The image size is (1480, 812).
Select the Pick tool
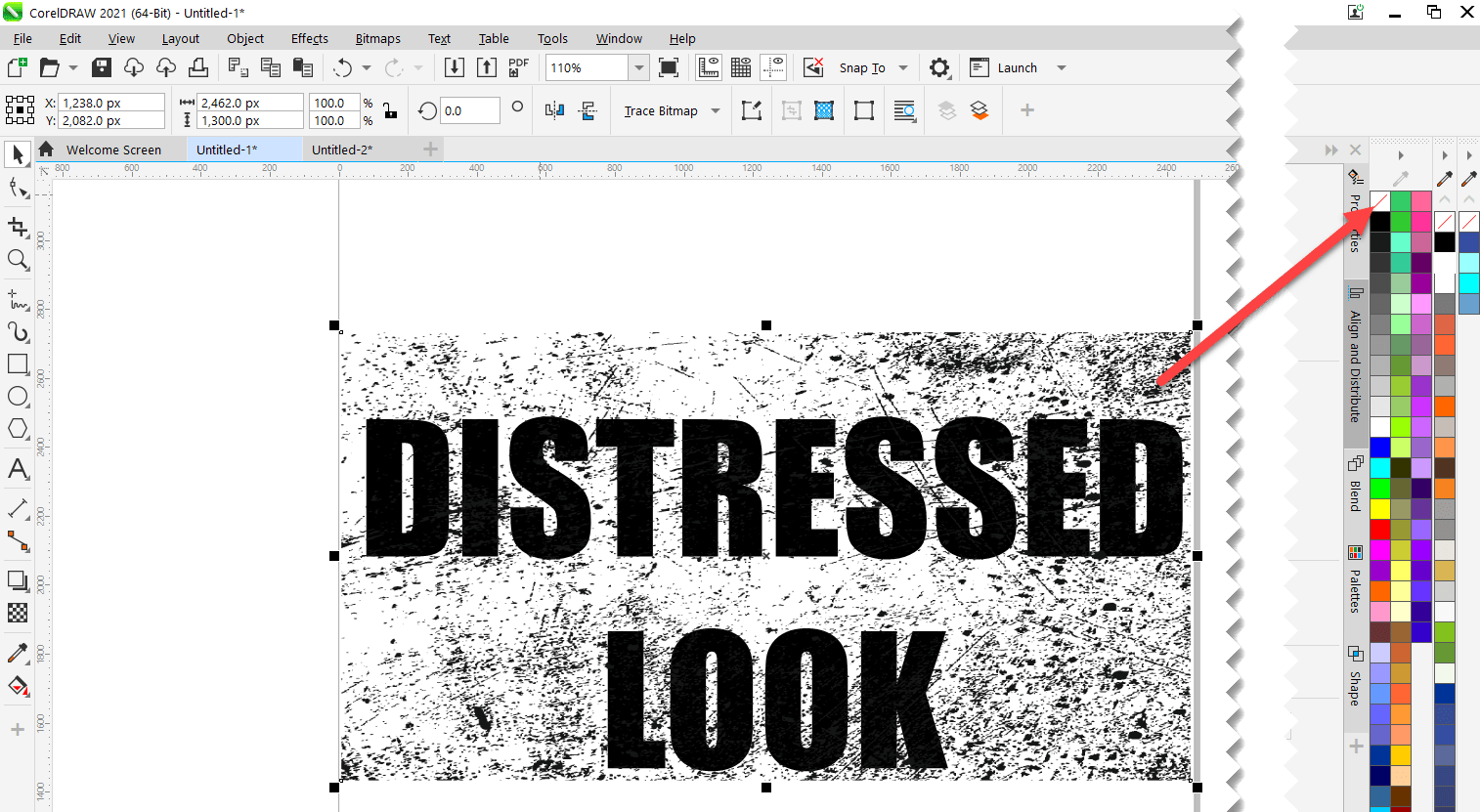tap(18, 154)
